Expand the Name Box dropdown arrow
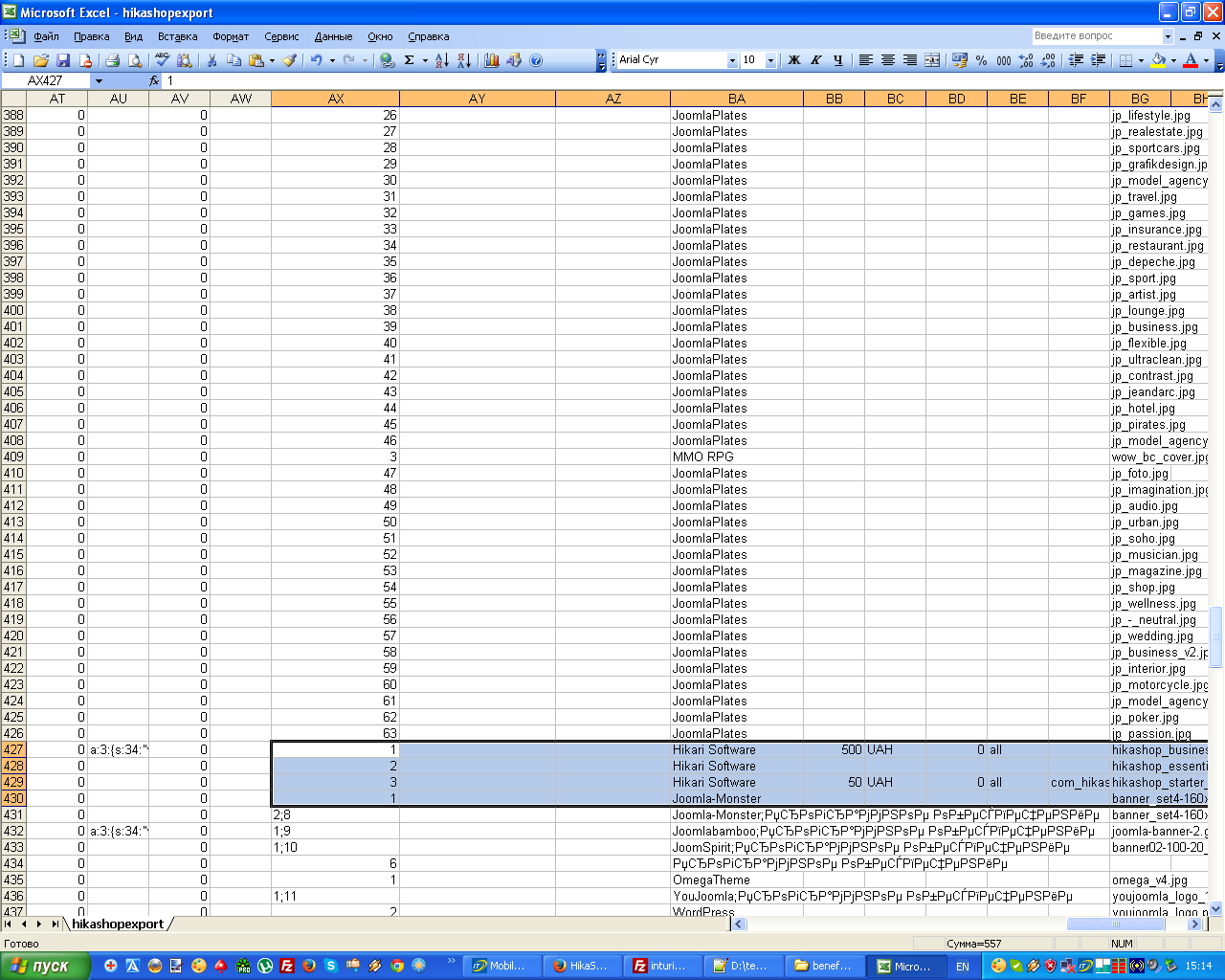1225x980 pixels. (x=98, y=81)
